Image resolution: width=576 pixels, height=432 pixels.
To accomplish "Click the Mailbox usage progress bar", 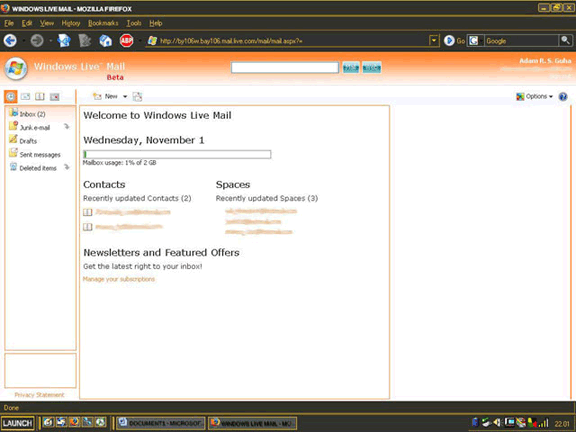I will (177, 154).
